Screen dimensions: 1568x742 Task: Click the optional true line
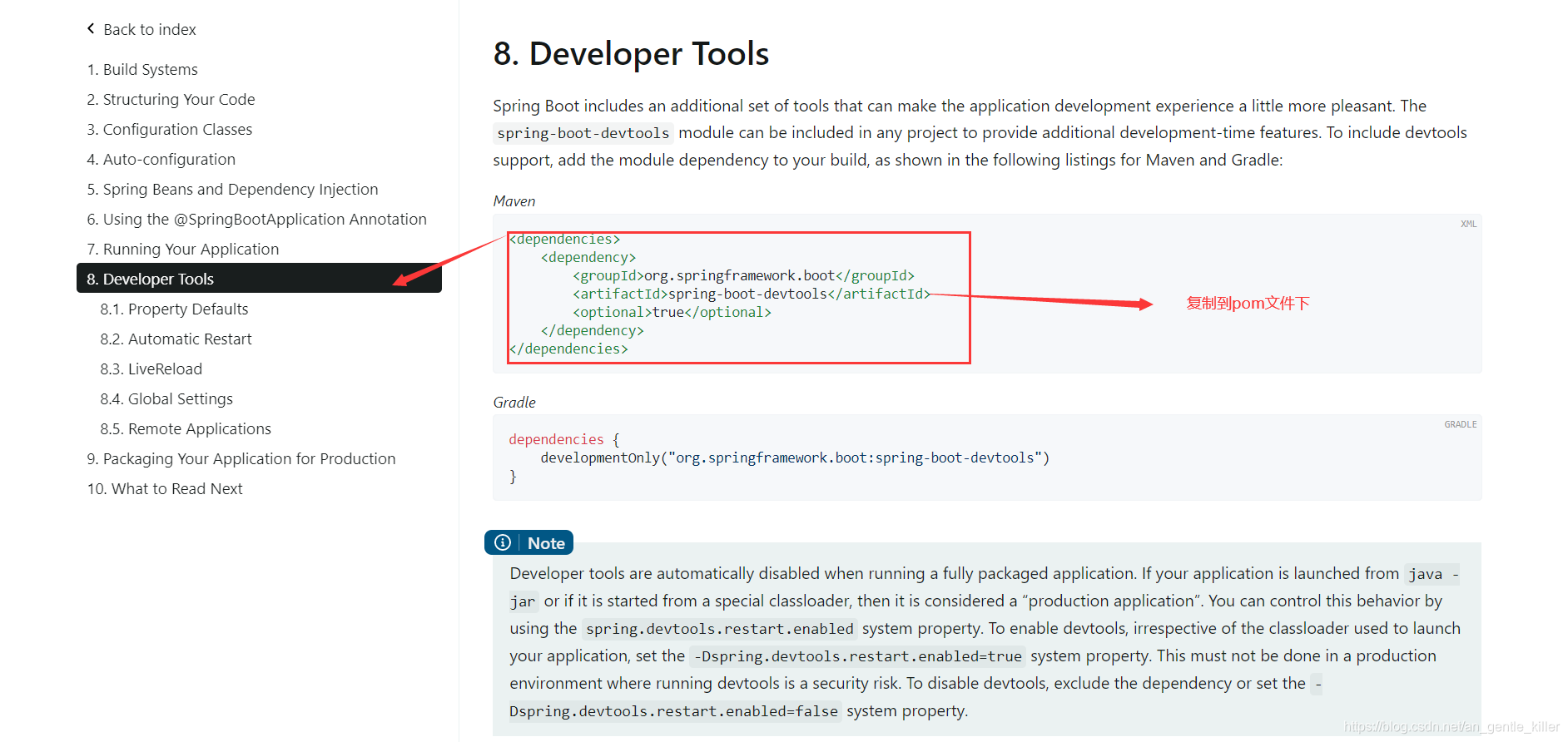click(672, 312)
